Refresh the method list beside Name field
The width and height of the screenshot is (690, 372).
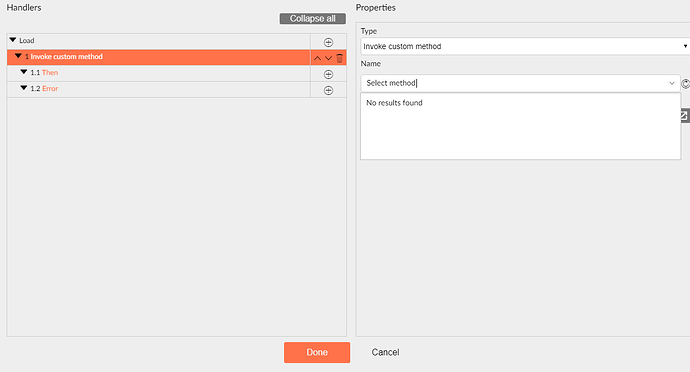(686, 84)
